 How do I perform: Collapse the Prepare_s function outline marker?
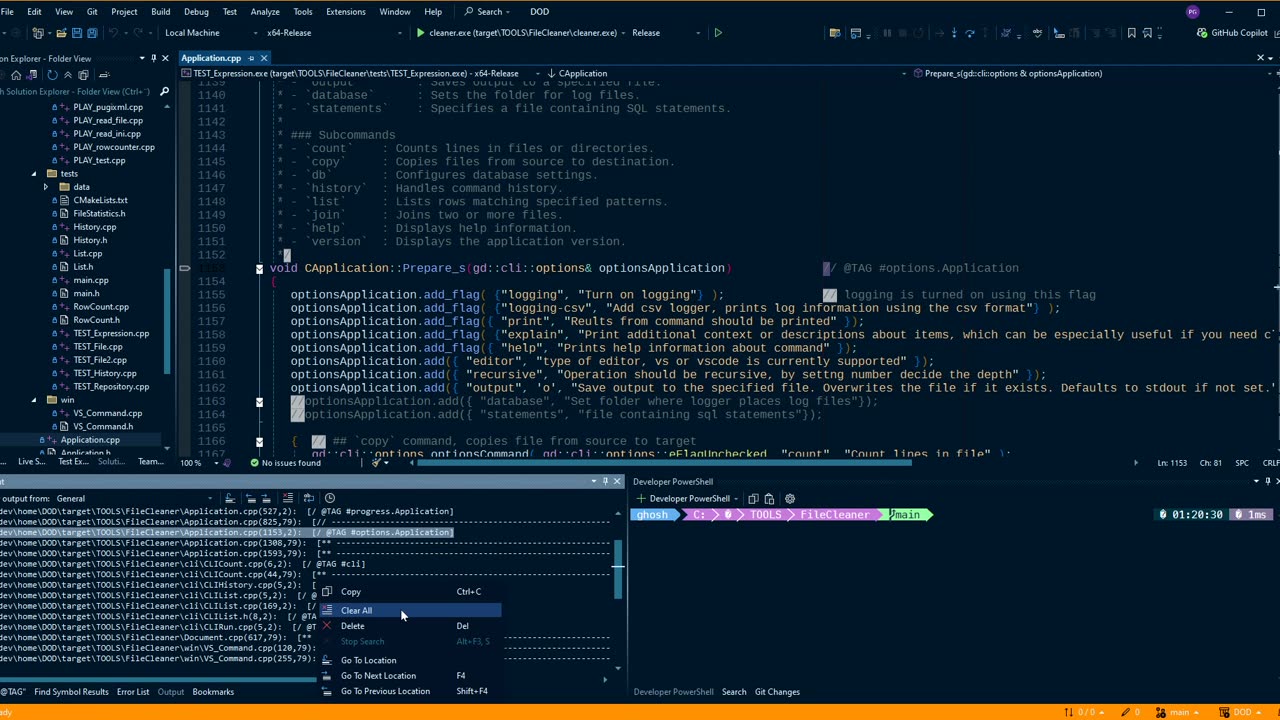259,268
